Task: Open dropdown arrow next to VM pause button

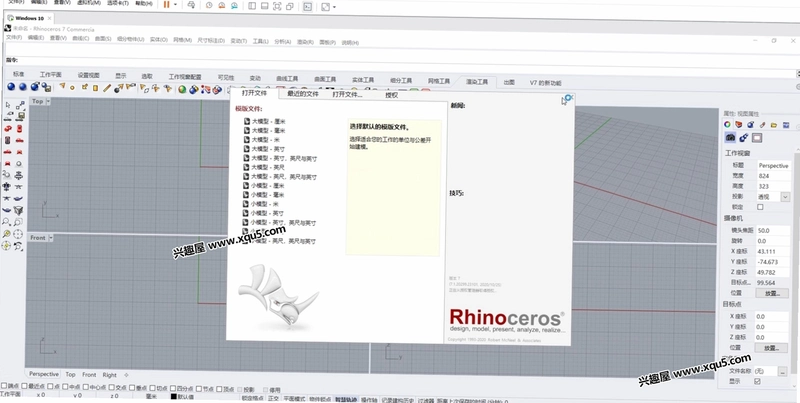Action: point(176,5)
